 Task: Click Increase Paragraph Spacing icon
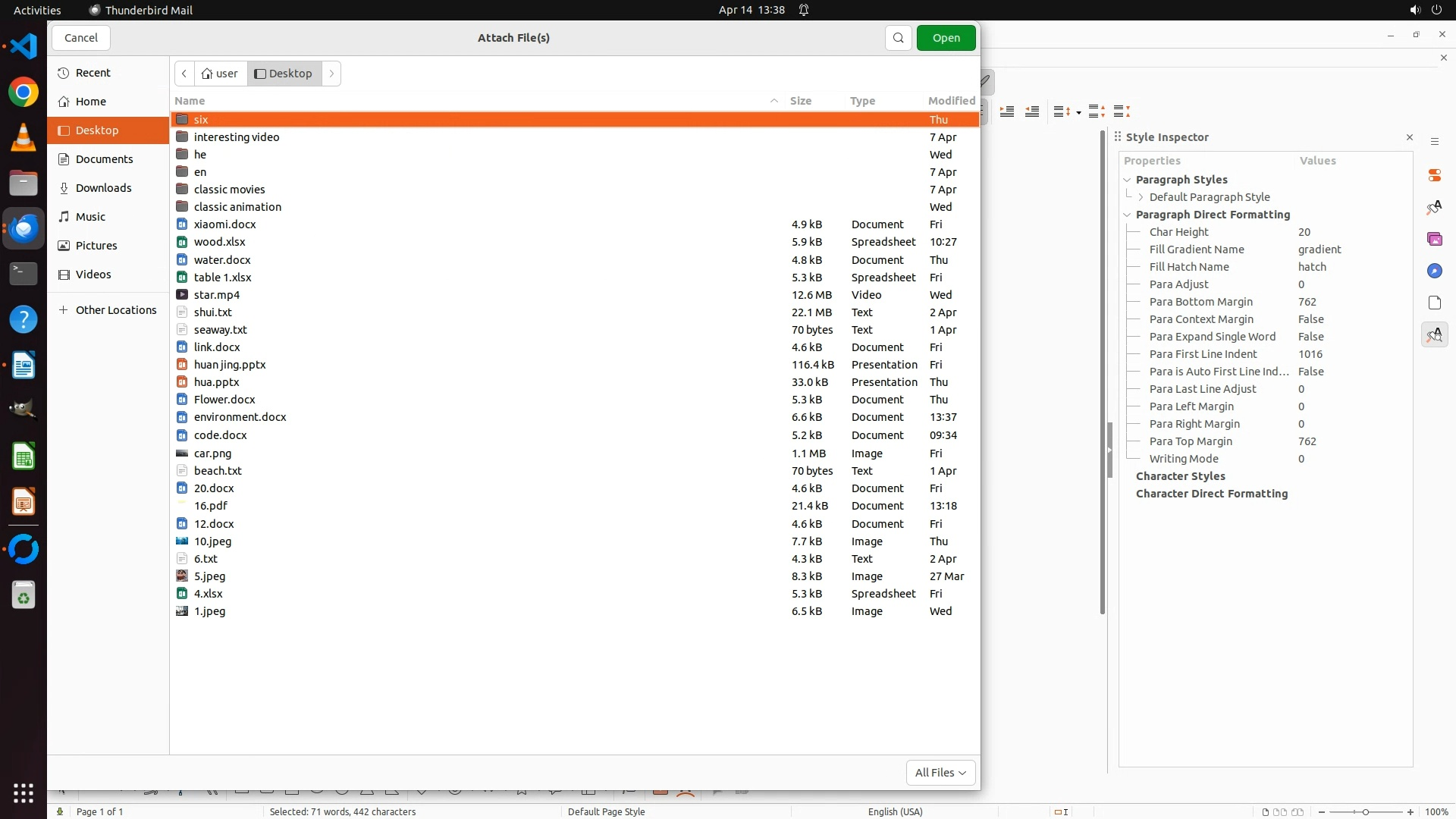click(x=1097, y=111)
